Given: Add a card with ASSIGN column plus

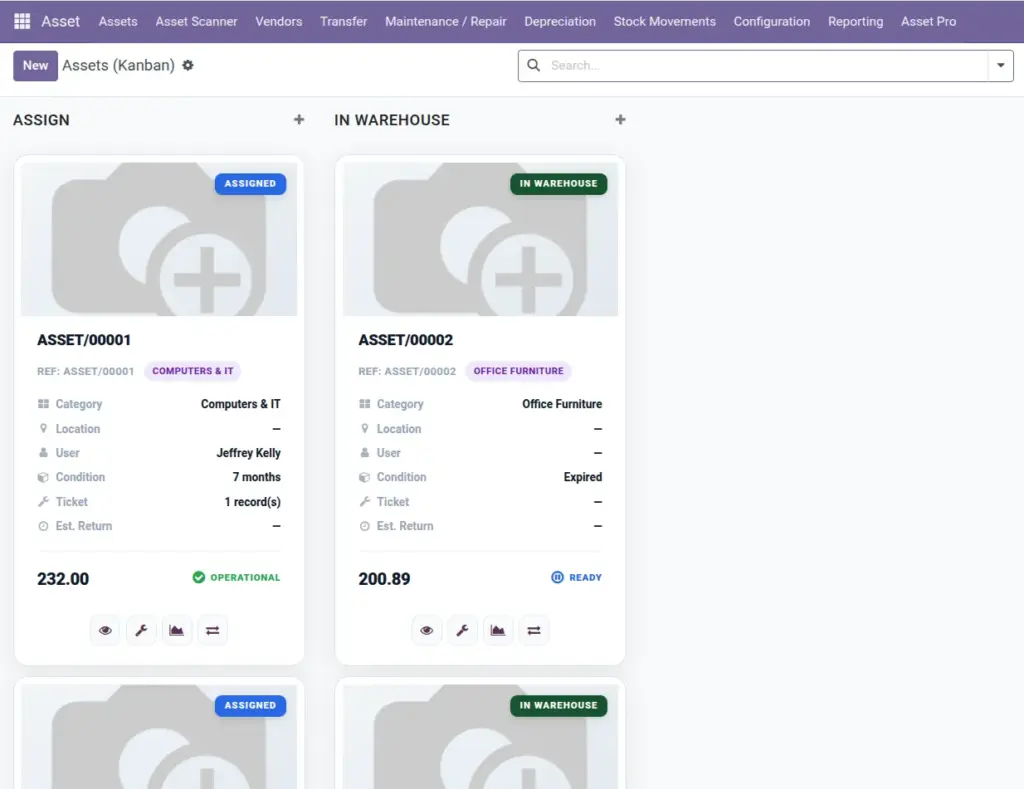Looking at the screenshot, I should pos(299,120).
